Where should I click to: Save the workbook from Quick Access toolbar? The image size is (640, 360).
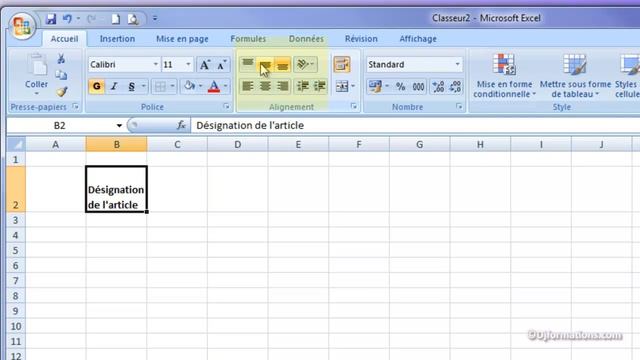click(x=51, y=19)
